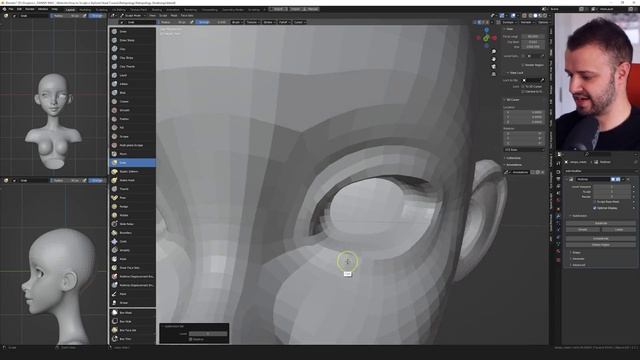This screenshot has width=640, height=360.
Task: Select the Draw Sharp brush tool
Action: [132, 40]
